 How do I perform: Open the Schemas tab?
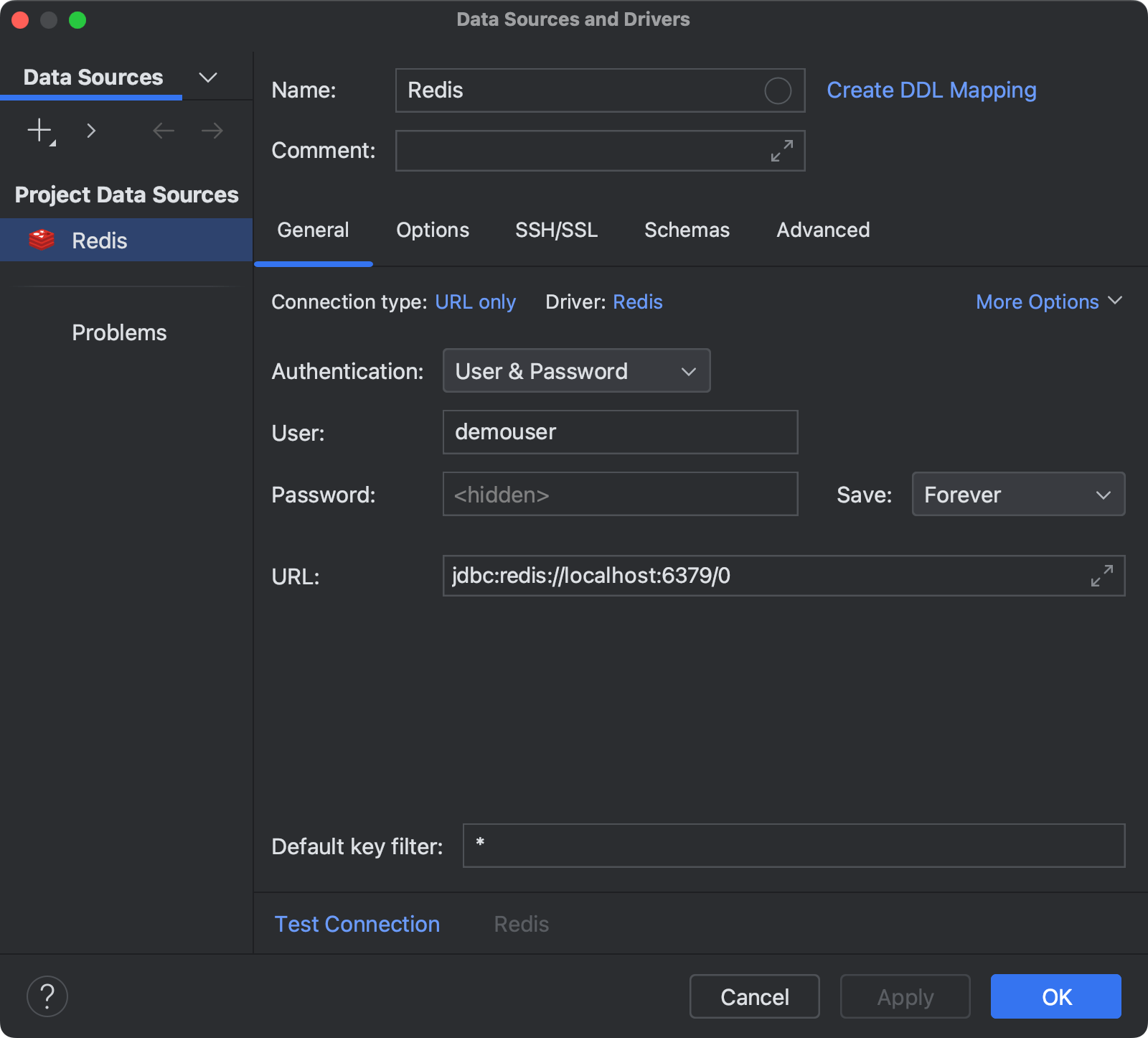tap(687, 230)
